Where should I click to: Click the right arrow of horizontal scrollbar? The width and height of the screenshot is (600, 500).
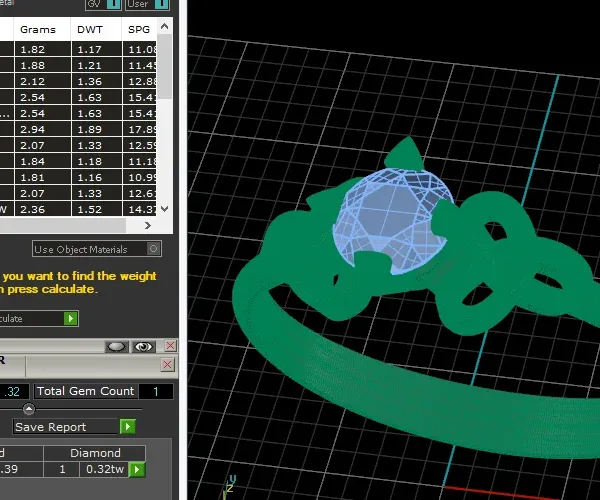pyautogui.click(x=148, y=226)
